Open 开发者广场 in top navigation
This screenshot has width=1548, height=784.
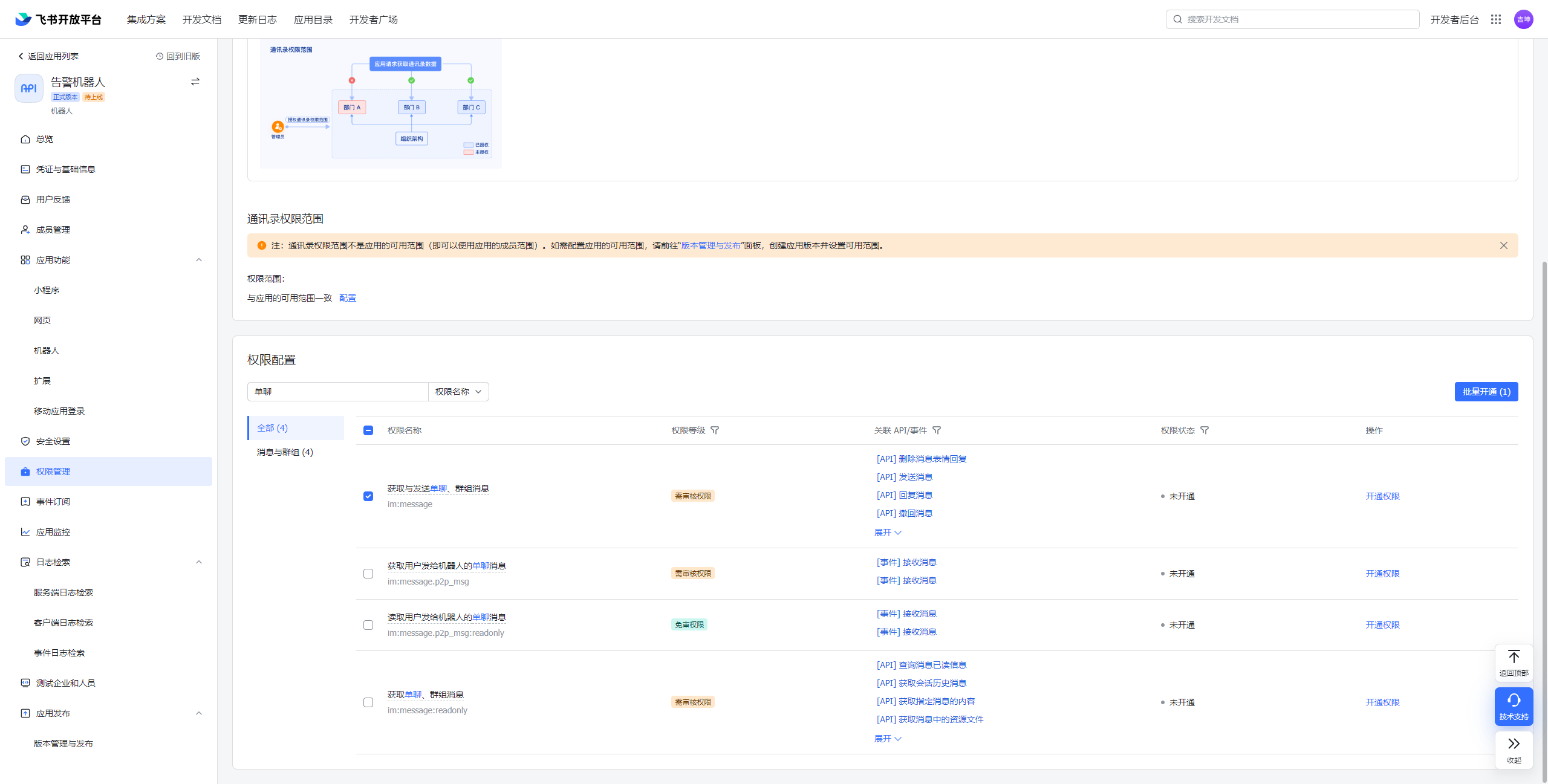pos(374,19)
